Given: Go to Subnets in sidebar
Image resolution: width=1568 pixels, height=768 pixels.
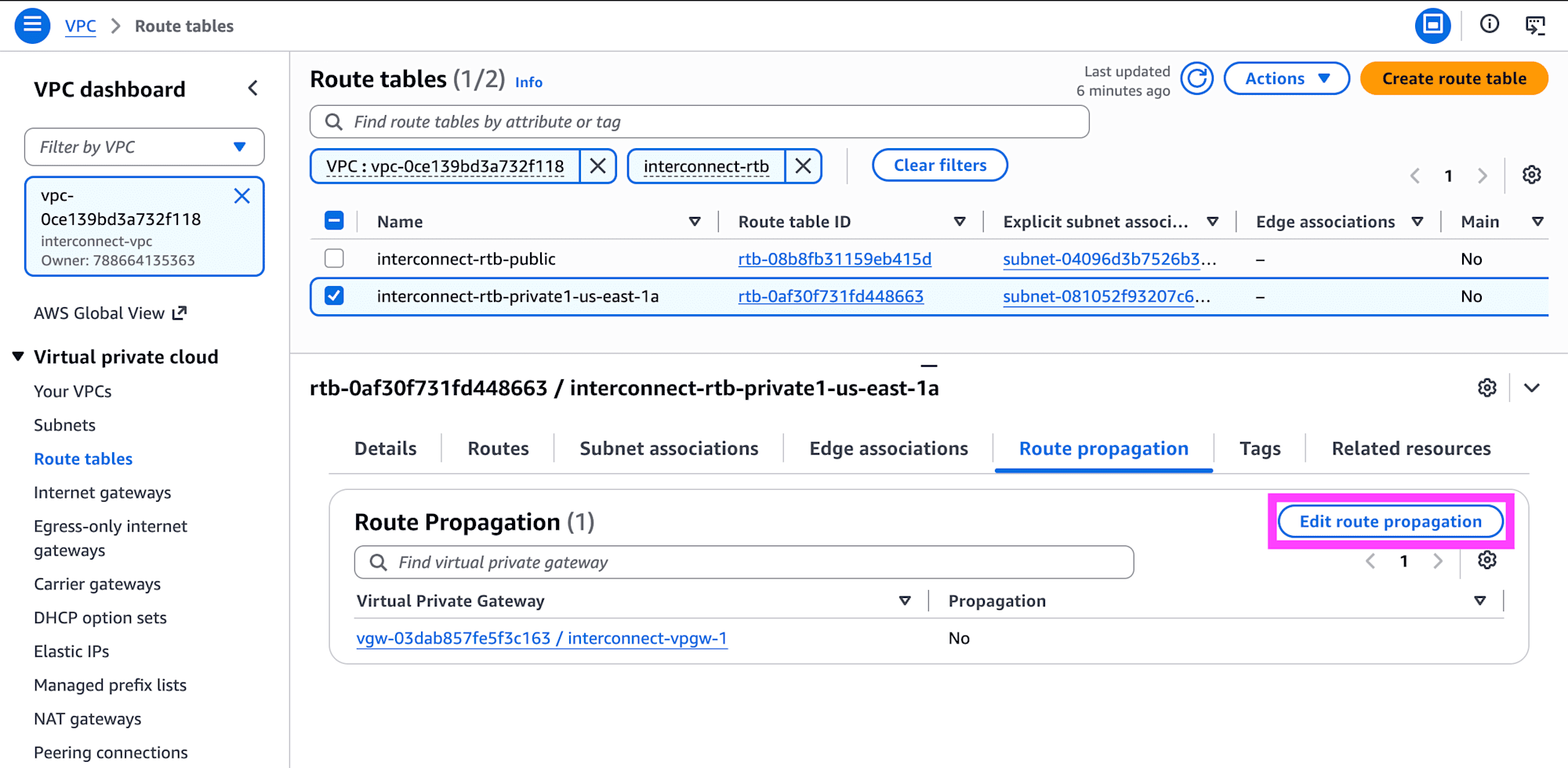Looking at the screenshot, I should click(65, 425).
